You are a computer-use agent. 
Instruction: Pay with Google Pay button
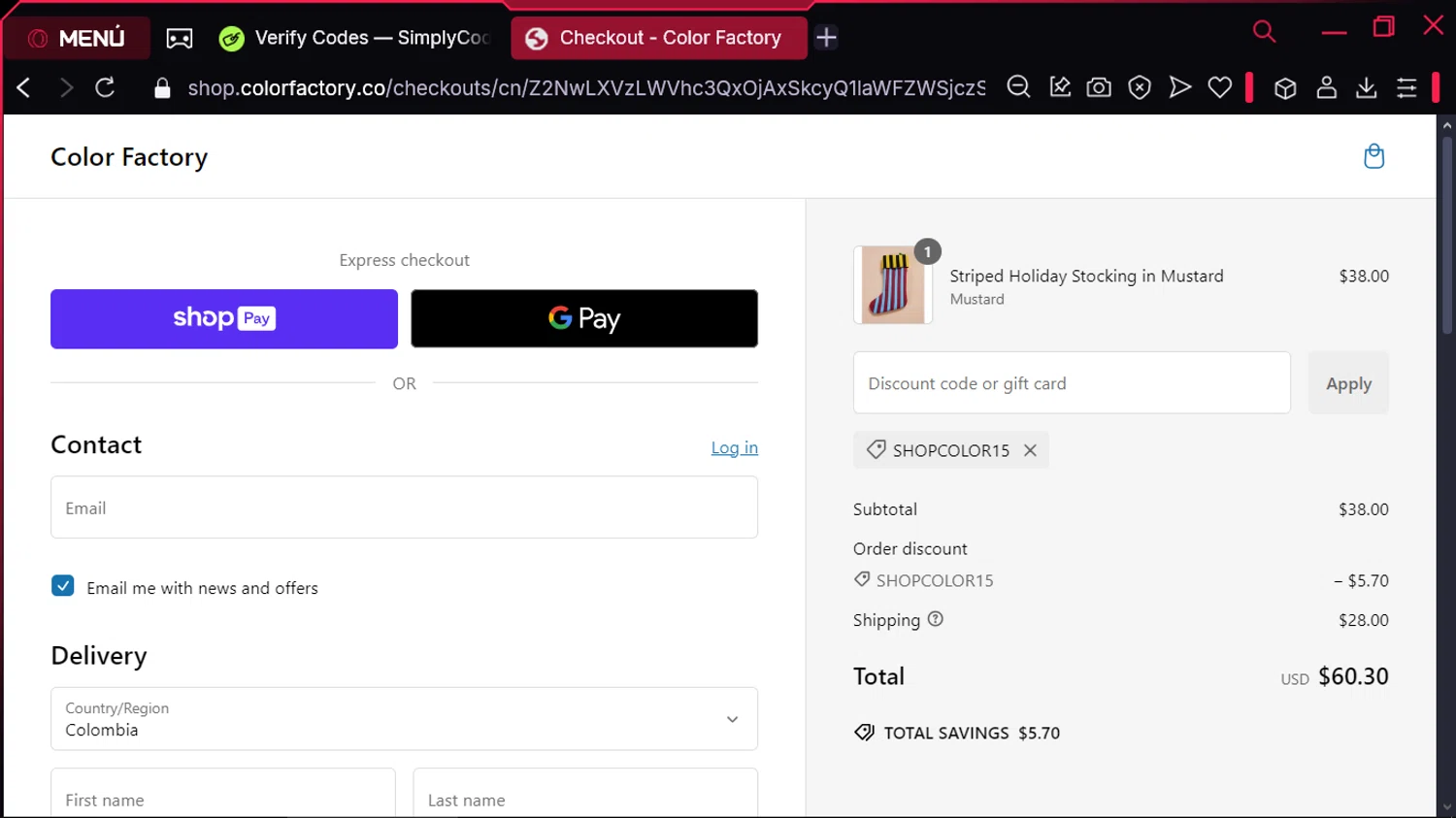(584, 318)
